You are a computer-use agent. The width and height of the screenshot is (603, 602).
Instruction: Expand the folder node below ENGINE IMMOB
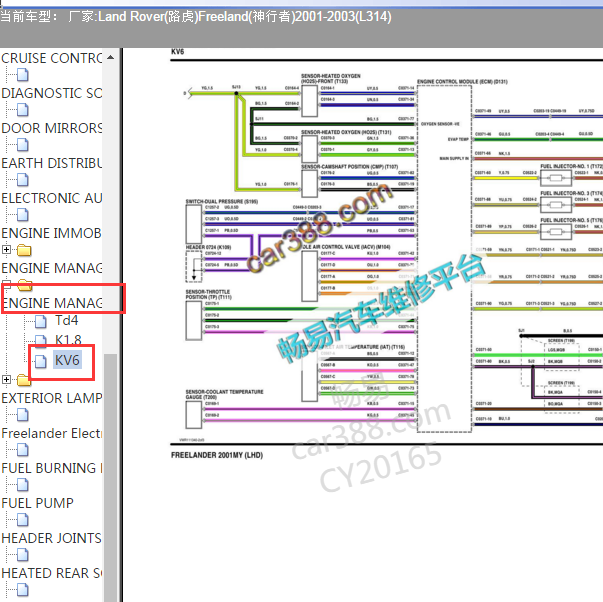pyautogui.click(x=6, y=250)
